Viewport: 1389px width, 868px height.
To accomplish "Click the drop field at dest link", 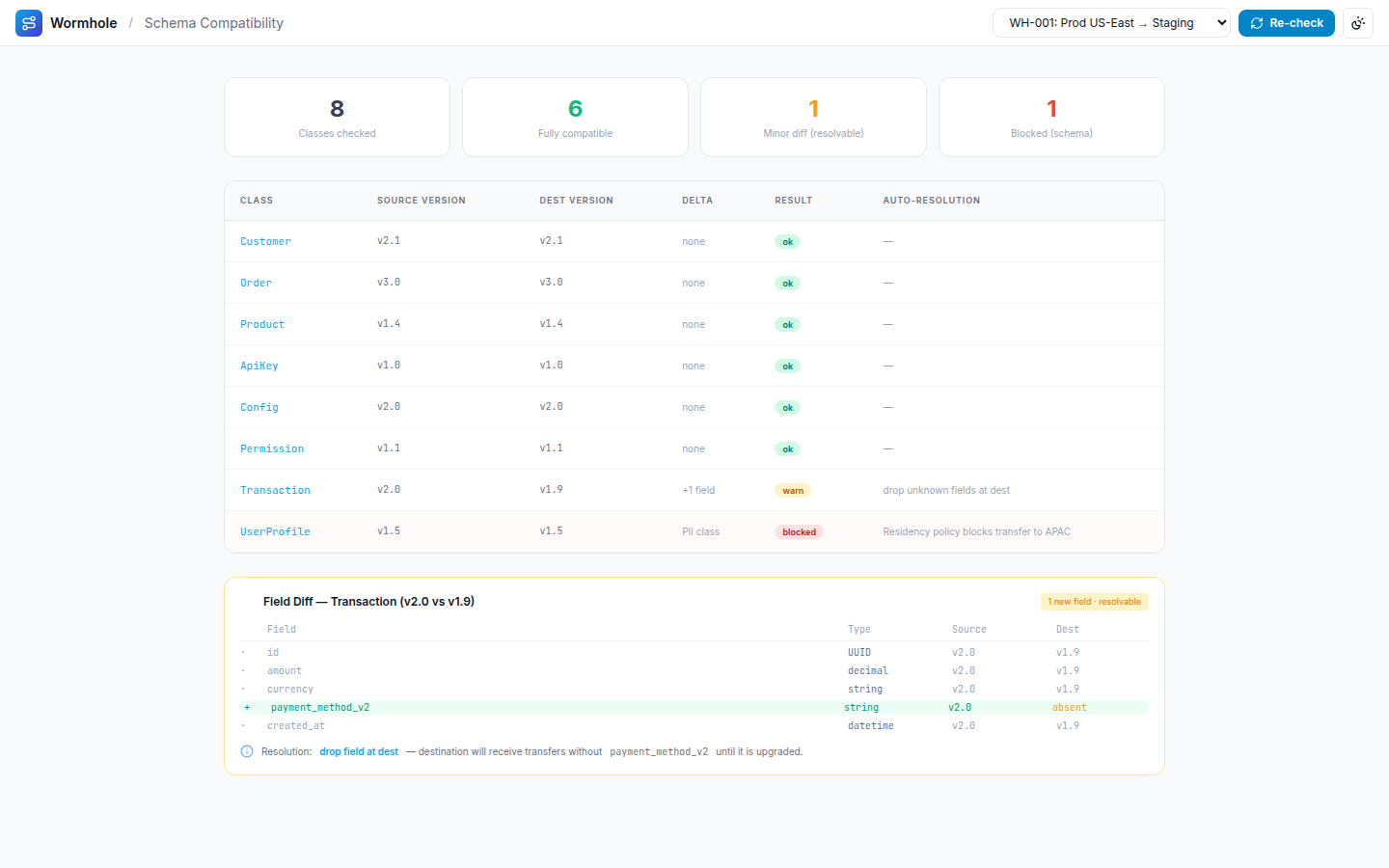I will click(x=359, y=751).
